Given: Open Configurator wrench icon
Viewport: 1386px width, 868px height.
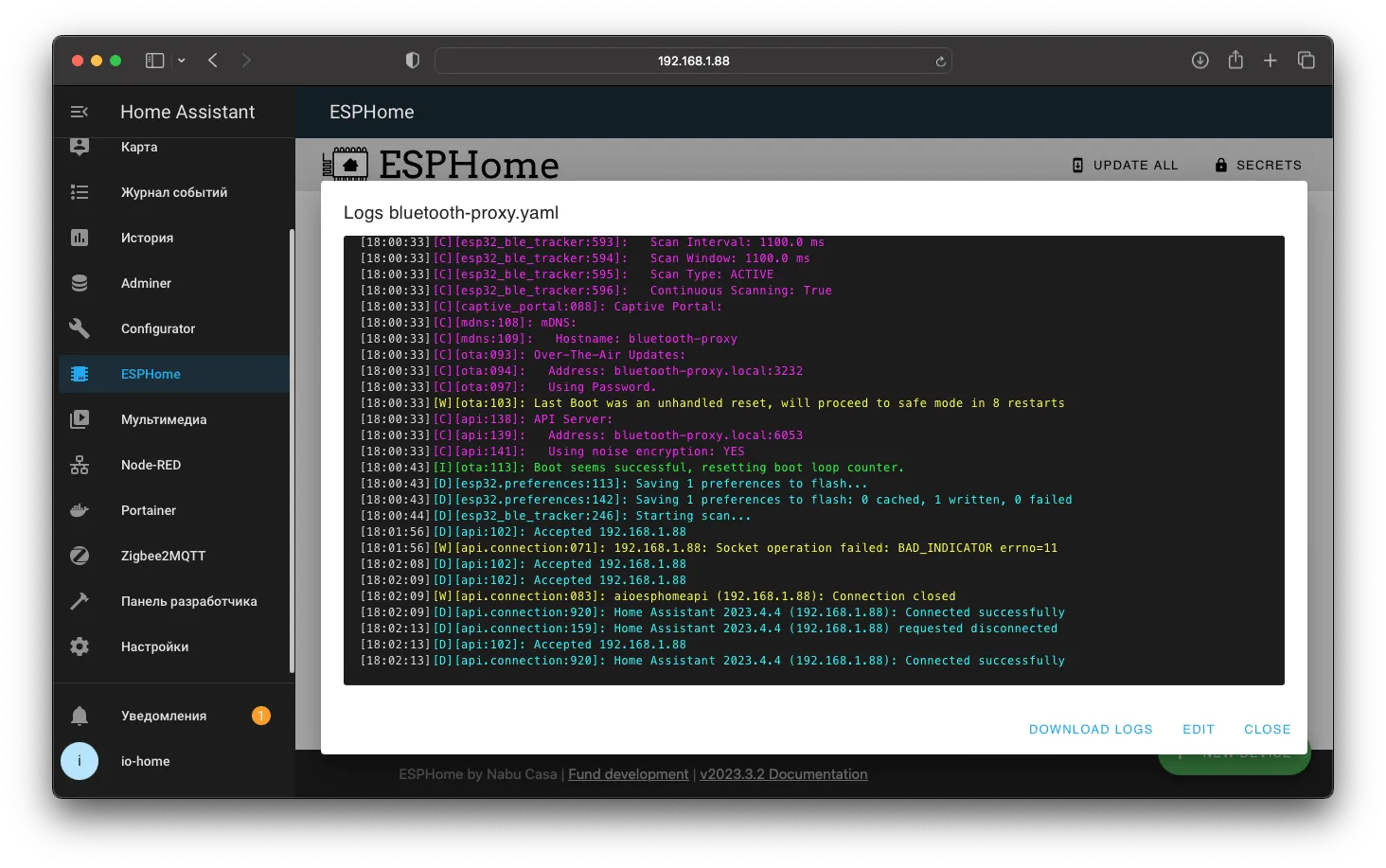Looking at the screenshot, I should click(x=80, y=328).
